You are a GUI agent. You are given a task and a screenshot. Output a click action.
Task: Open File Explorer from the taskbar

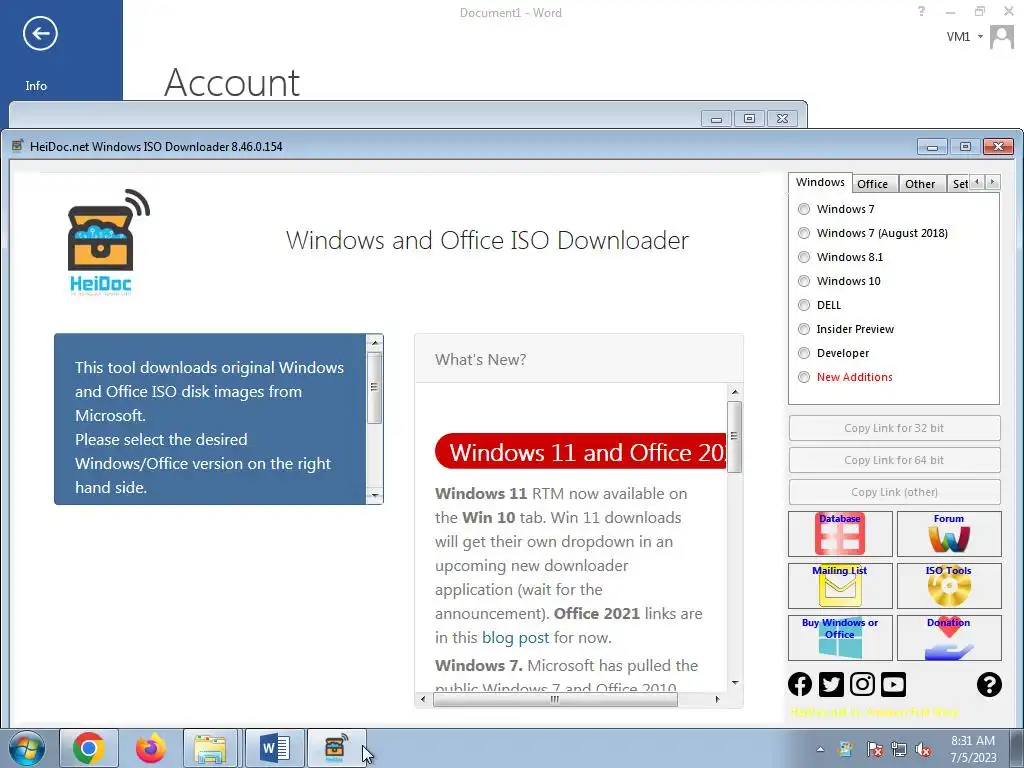[x=210, y=748]
